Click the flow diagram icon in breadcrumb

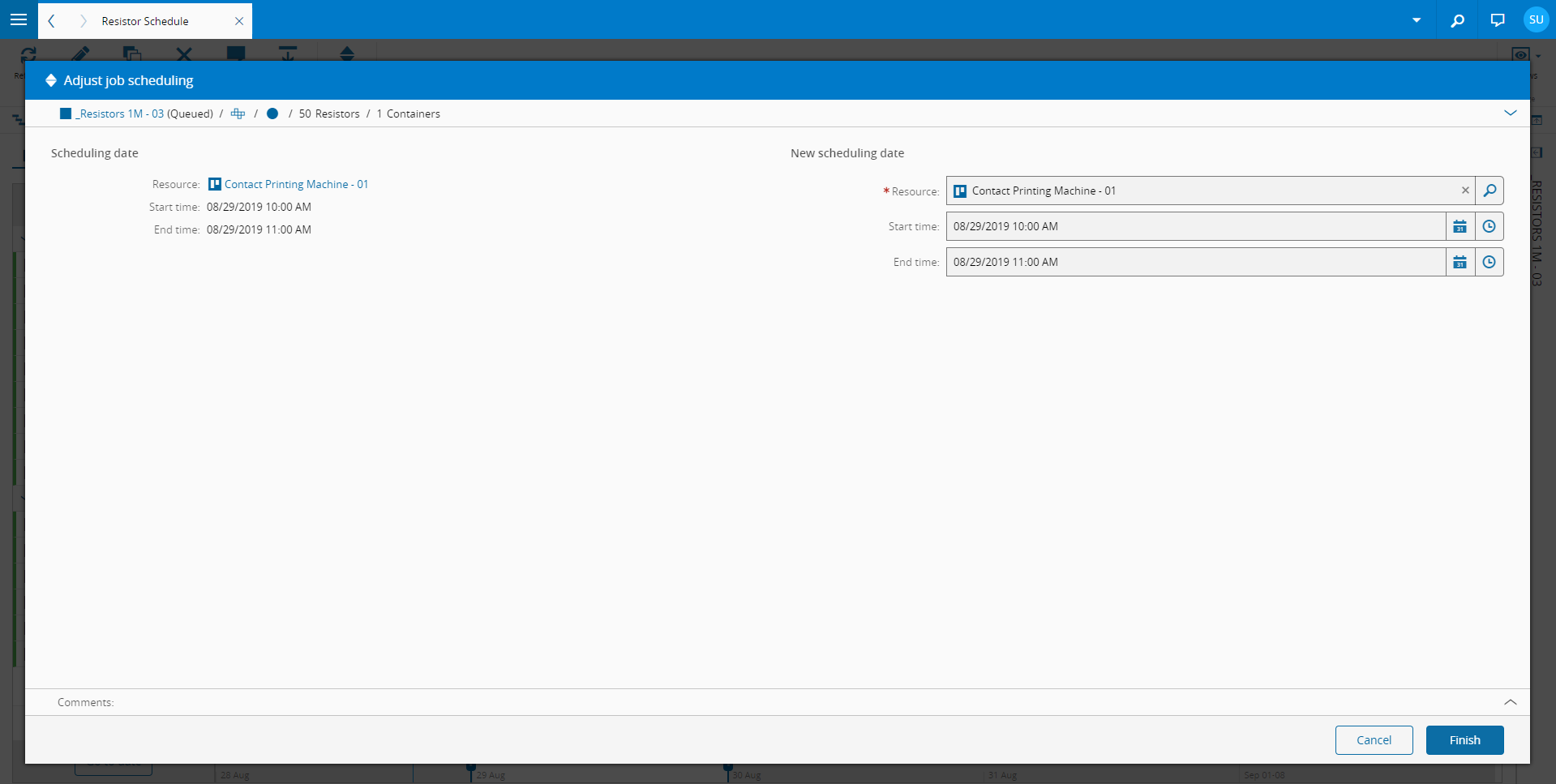coord(238,114)
